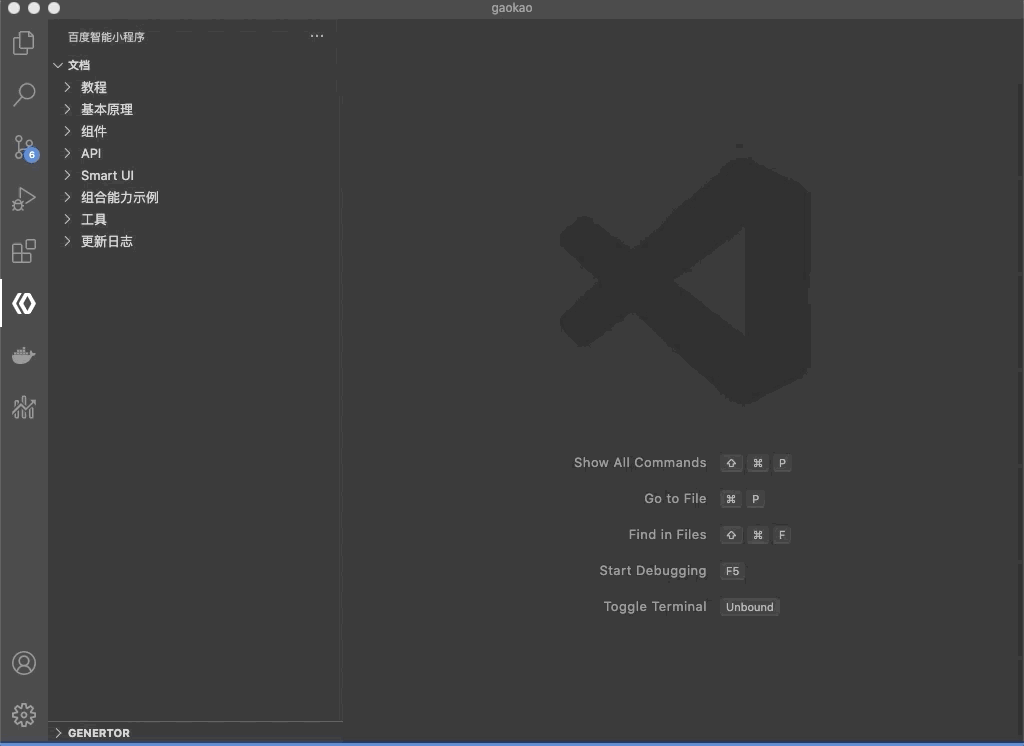Close the window with the first traffic light
Image resolution: width=1024 pixels, height=746 pixels.
click(x=14, y=8)
